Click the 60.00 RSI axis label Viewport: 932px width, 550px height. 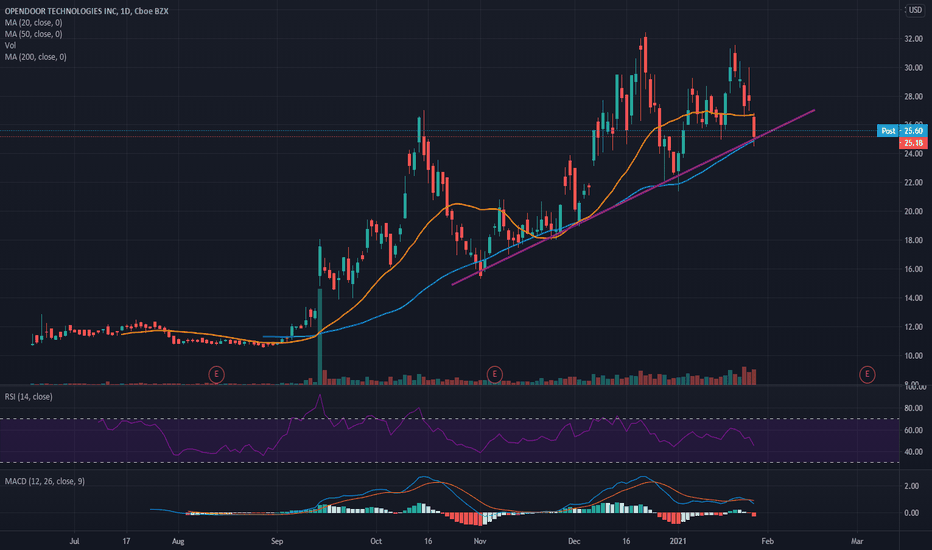tap(914, 430)
